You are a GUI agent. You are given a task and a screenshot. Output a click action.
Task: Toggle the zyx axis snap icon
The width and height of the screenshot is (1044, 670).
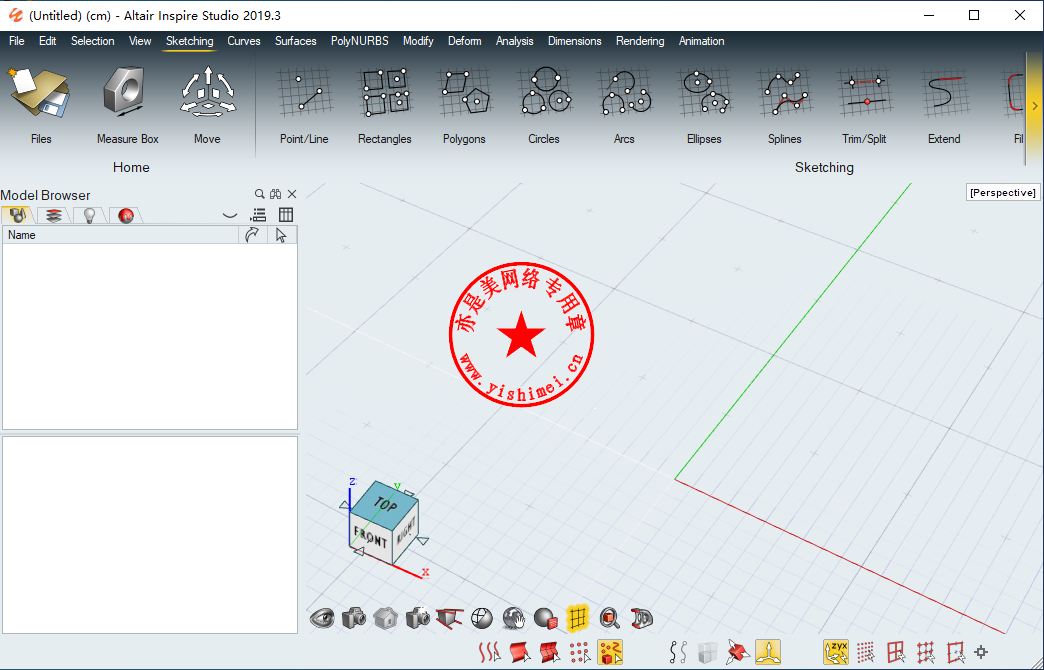tap(836, 653)
